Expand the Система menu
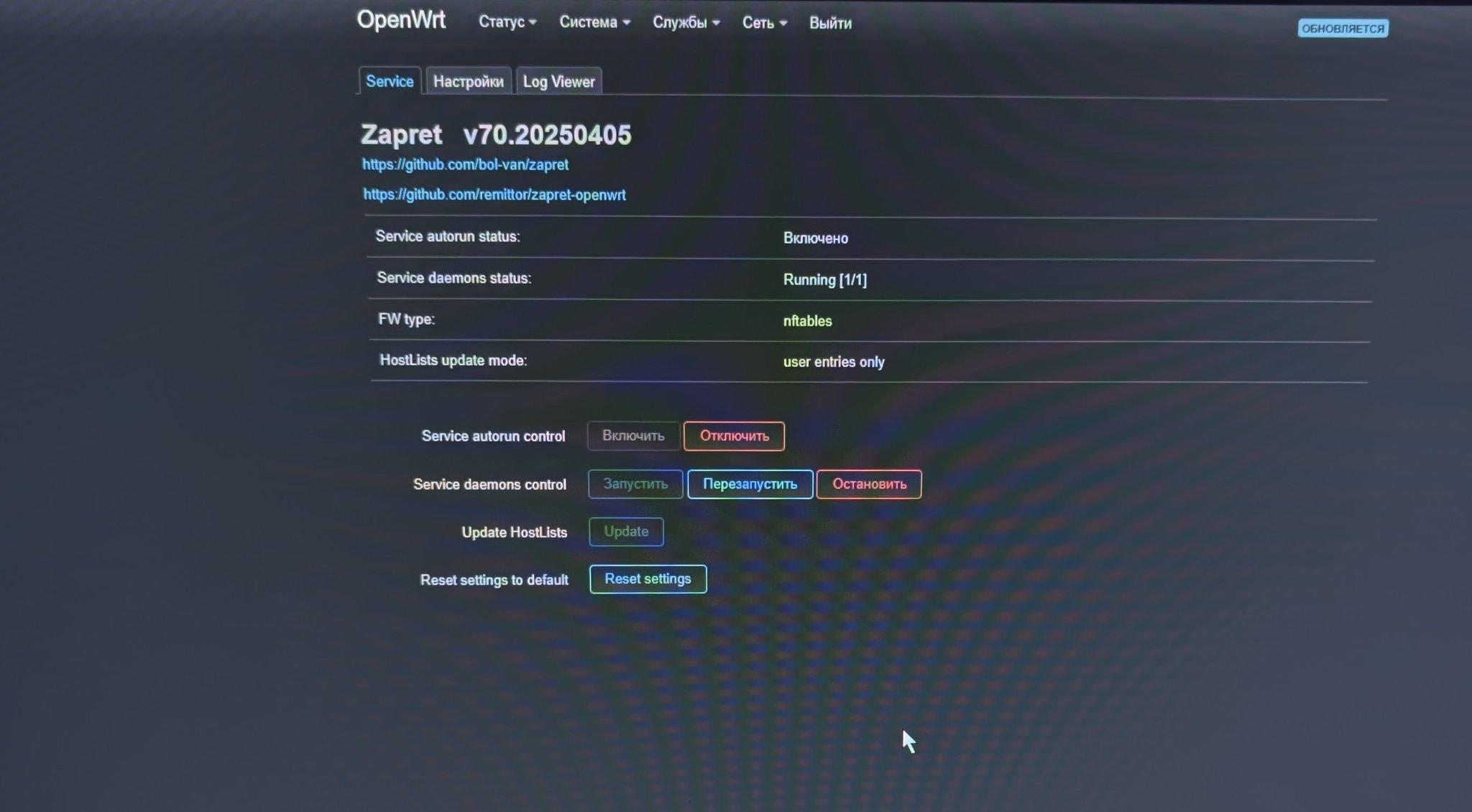The width and height of the screenshot is (1472, 812). [594, 22]
